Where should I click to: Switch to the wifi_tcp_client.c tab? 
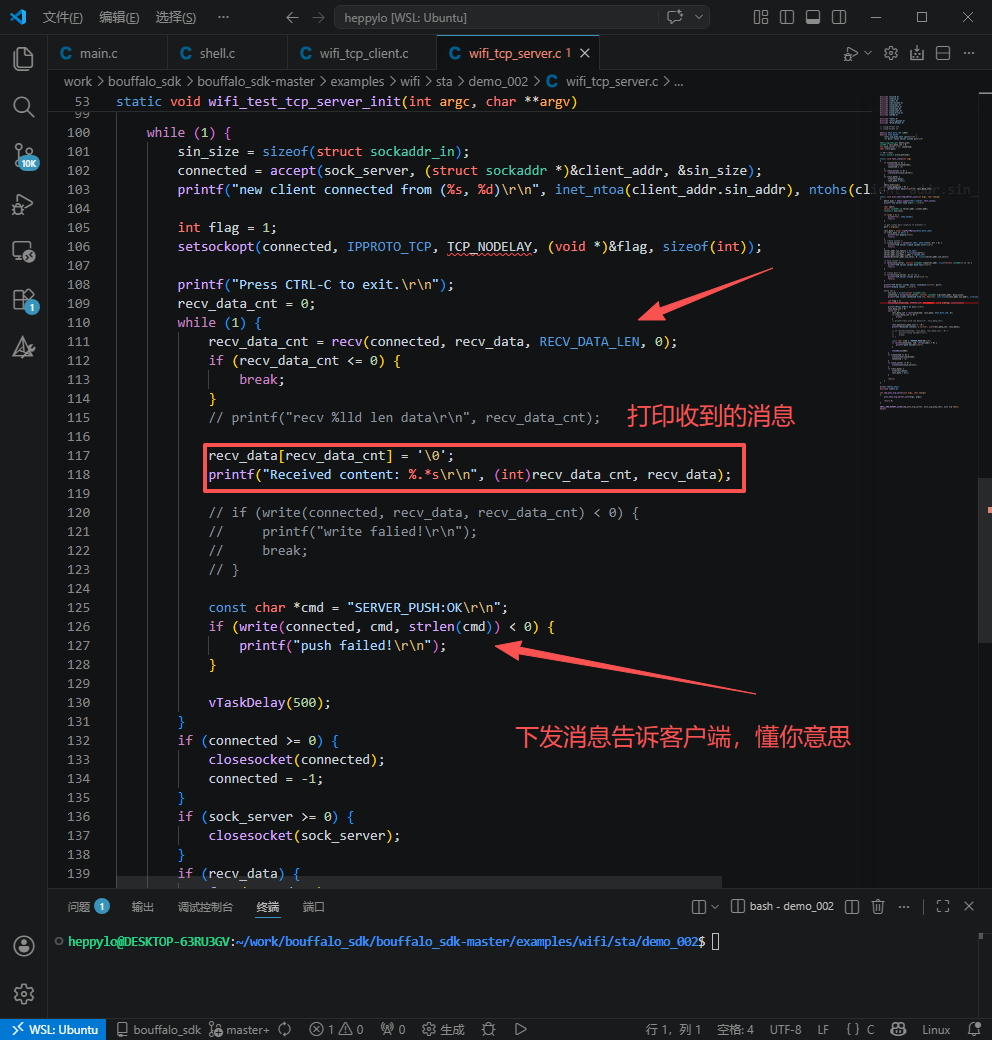click(360, 54)
